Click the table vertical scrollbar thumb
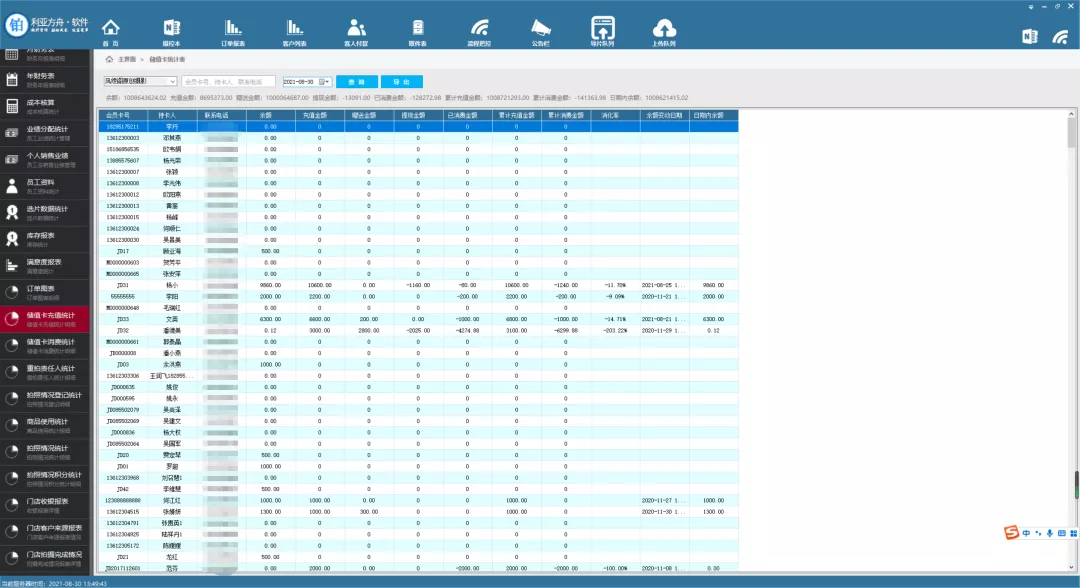Screen dimensions: 1080x588 pos(1071,133)
